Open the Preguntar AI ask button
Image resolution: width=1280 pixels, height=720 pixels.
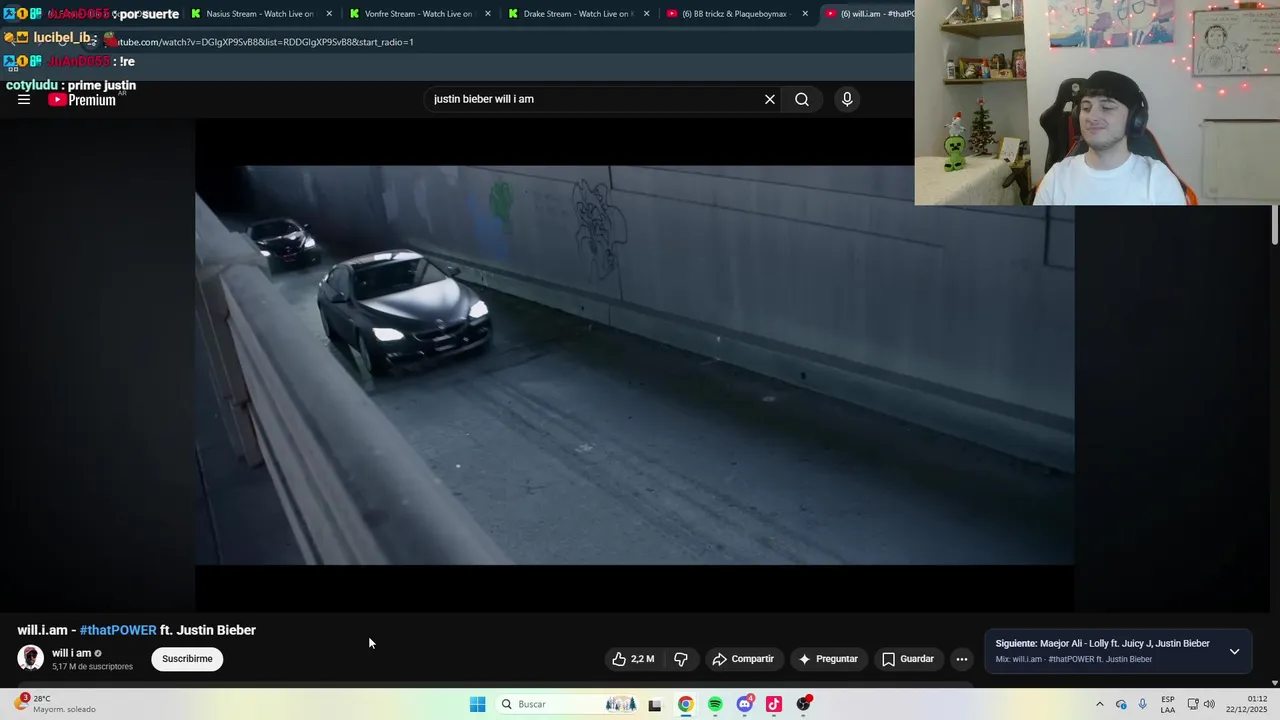(x=828, y=659)
